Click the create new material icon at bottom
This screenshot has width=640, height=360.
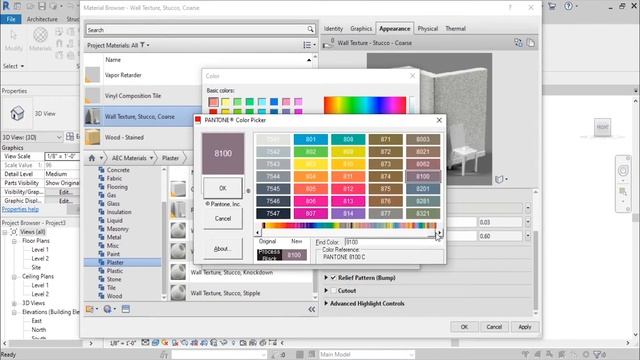coord(109,309)
